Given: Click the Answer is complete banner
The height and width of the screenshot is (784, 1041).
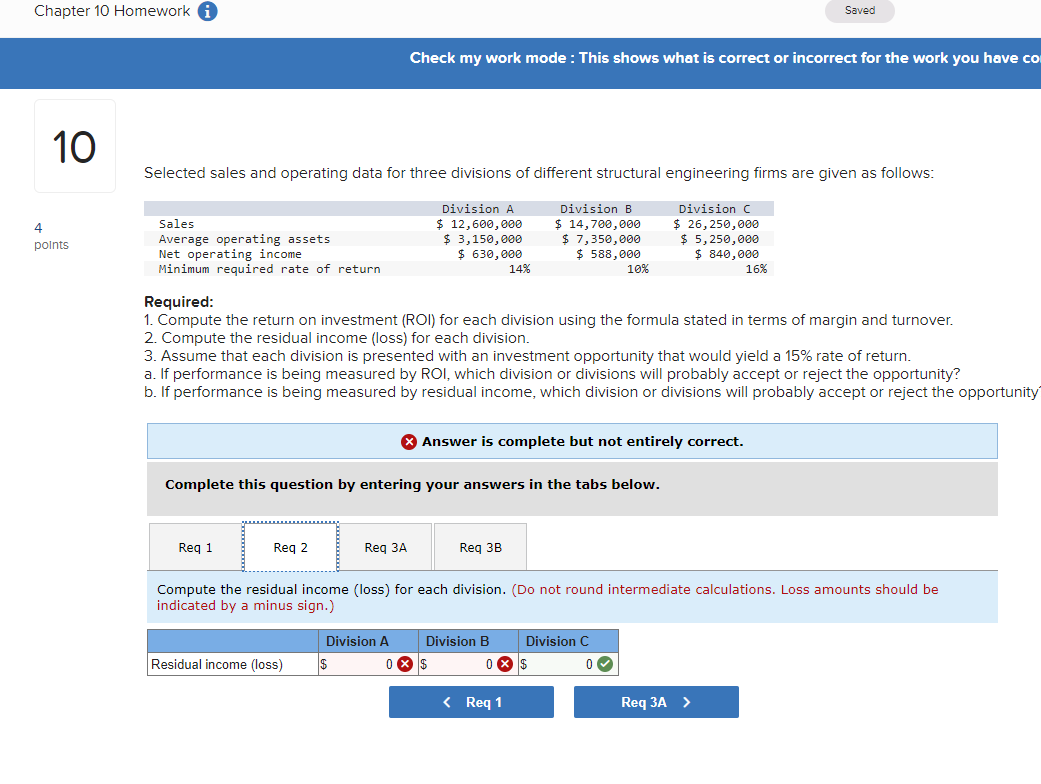Looking at the screenshot, I should tap(572, 441).
